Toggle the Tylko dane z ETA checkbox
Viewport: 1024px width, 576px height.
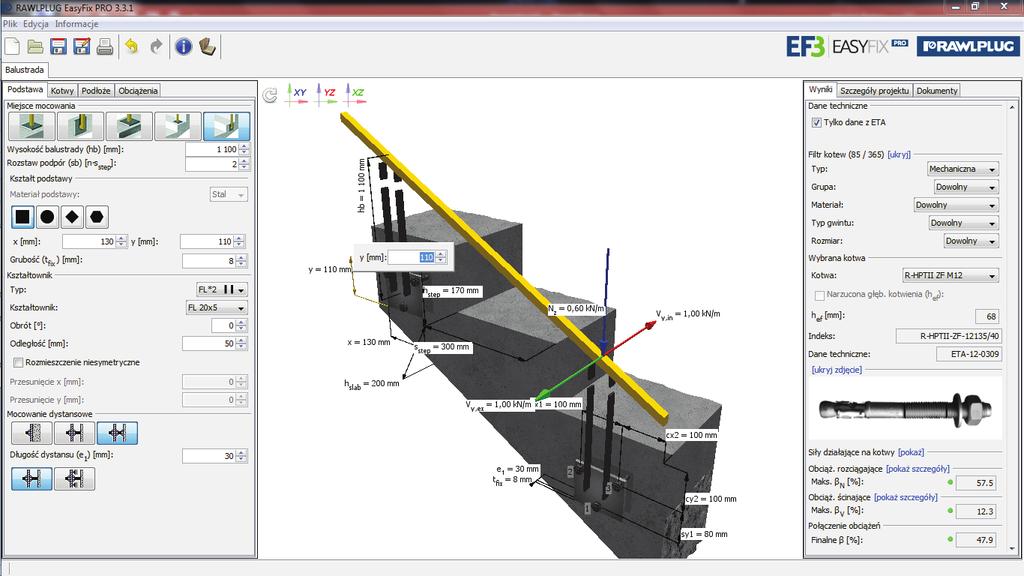pyautogui.click(x=816, y=122)
